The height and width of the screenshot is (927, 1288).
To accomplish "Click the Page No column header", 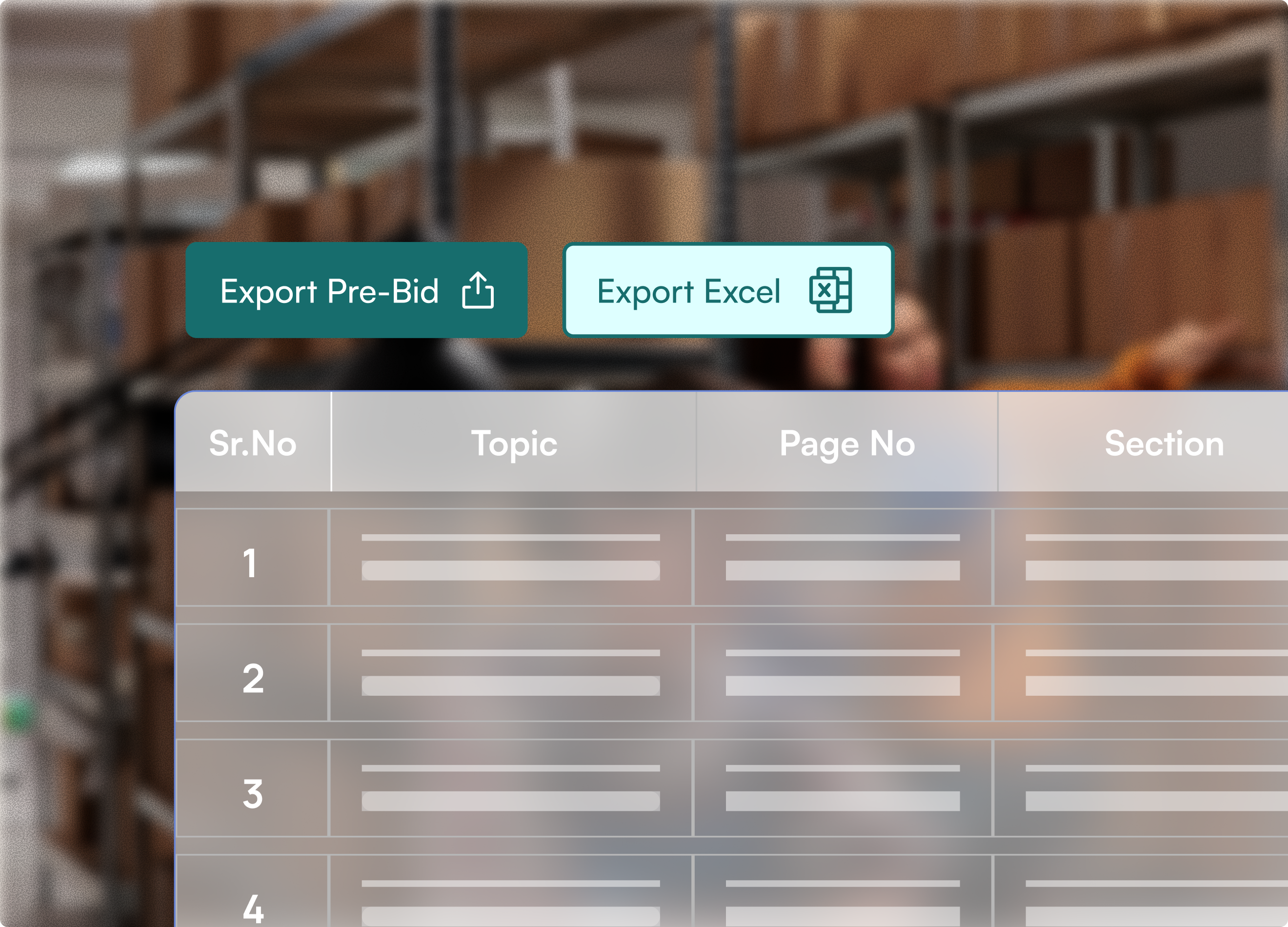I will tap(847, 443).
